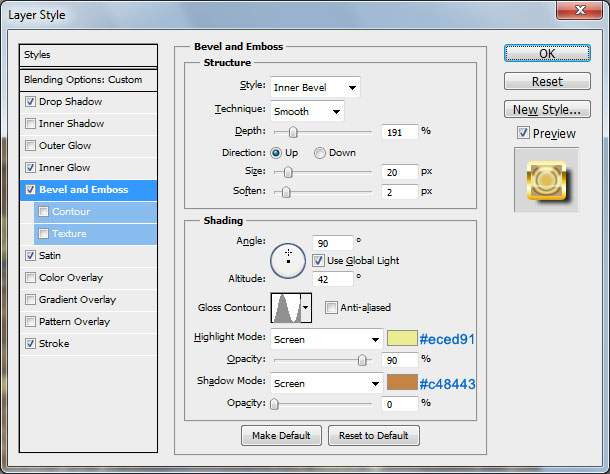The image size is (610, 474).
Task: Toggle the Stroke checkbox
Action: pyautogui.click(x=30, y=344)
